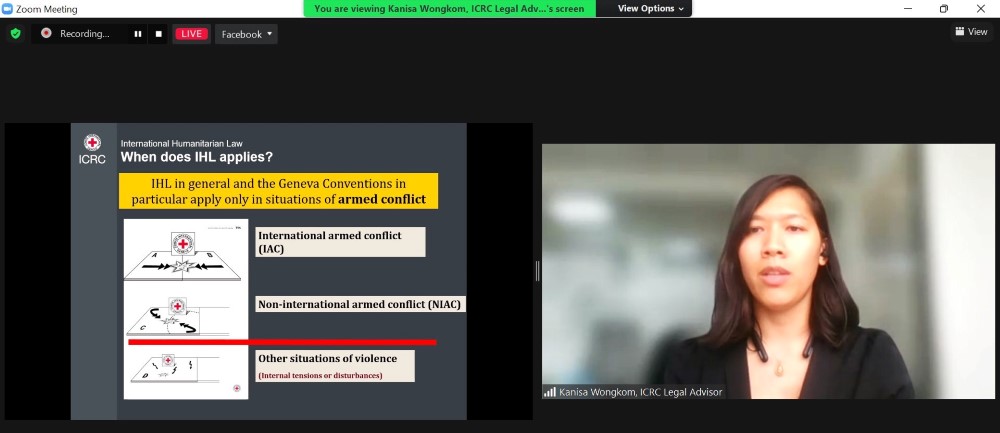Screen dimensions: 1000x433
Task: Click the green encryption shield icon
Action: point(15,33)
